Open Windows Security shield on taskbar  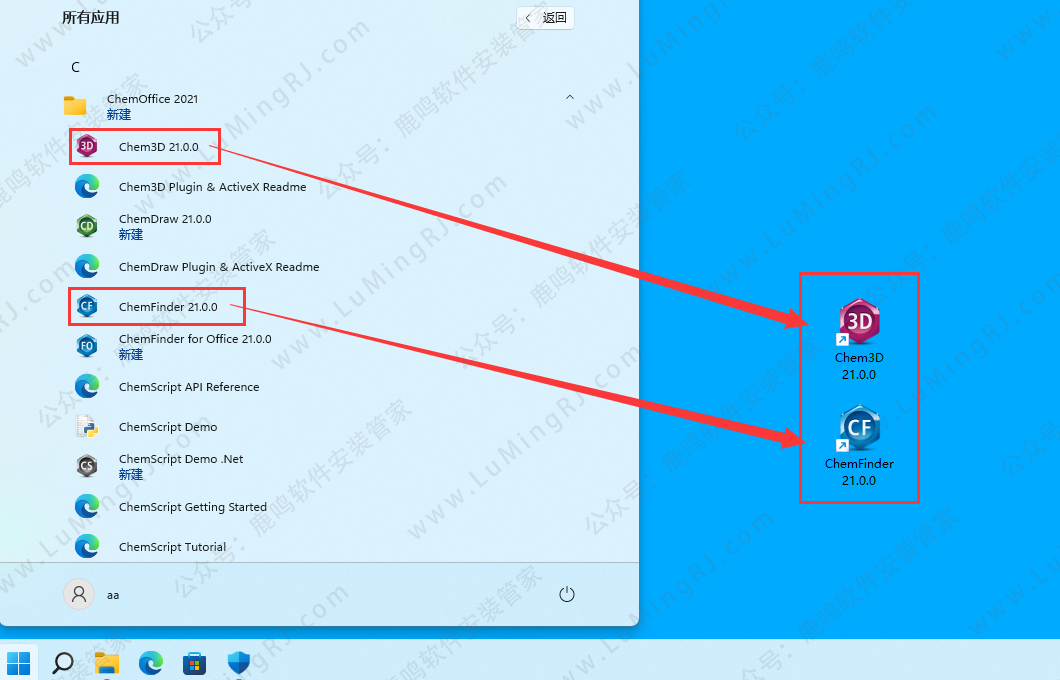[x=239, y=663]
